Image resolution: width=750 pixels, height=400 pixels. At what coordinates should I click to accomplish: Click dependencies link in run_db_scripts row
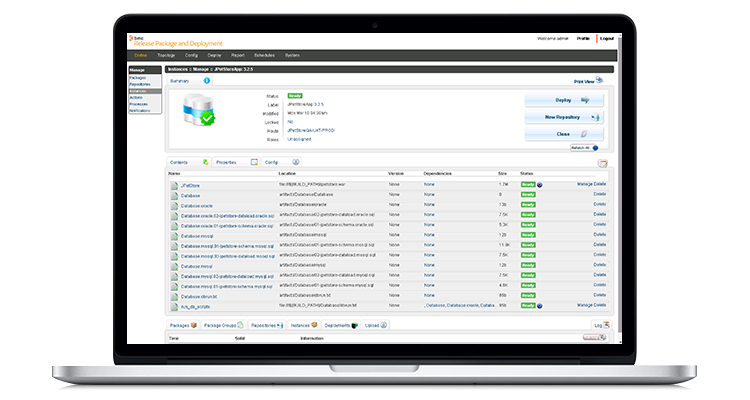click(x=460, y=305)
